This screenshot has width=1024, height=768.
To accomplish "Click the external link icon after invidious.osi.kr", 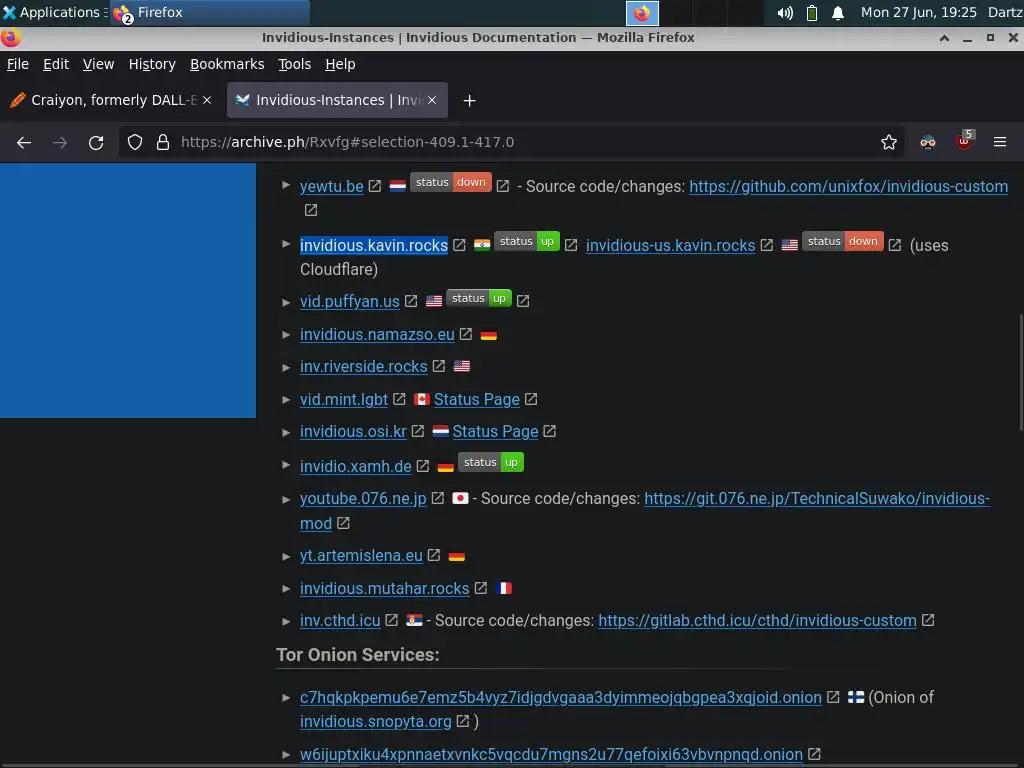I will pos(418,431).
